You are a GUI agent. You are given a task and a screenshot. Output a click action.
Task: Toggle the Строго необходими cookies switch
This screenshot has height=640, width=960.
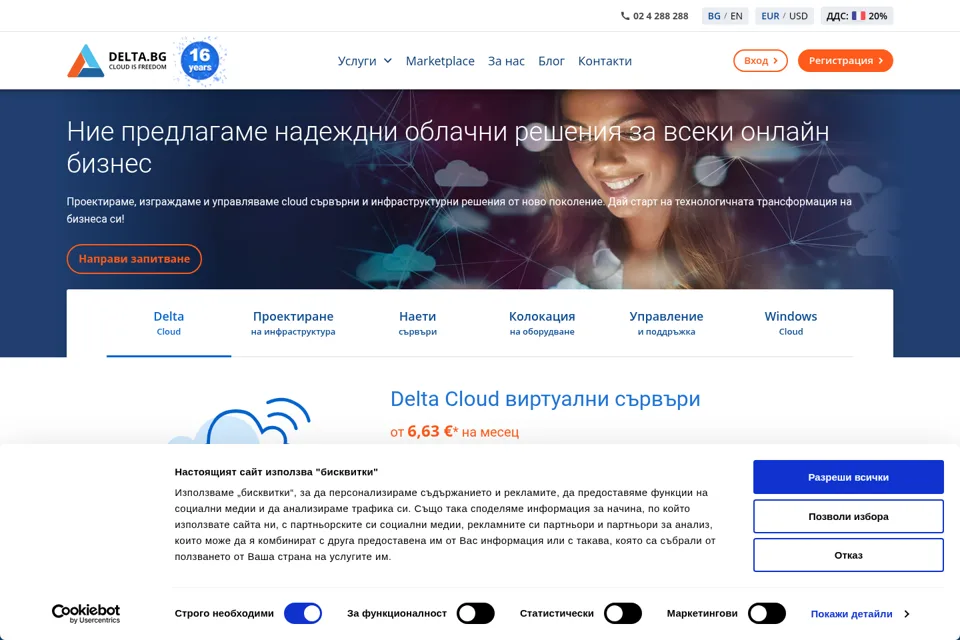click(303, 613)
